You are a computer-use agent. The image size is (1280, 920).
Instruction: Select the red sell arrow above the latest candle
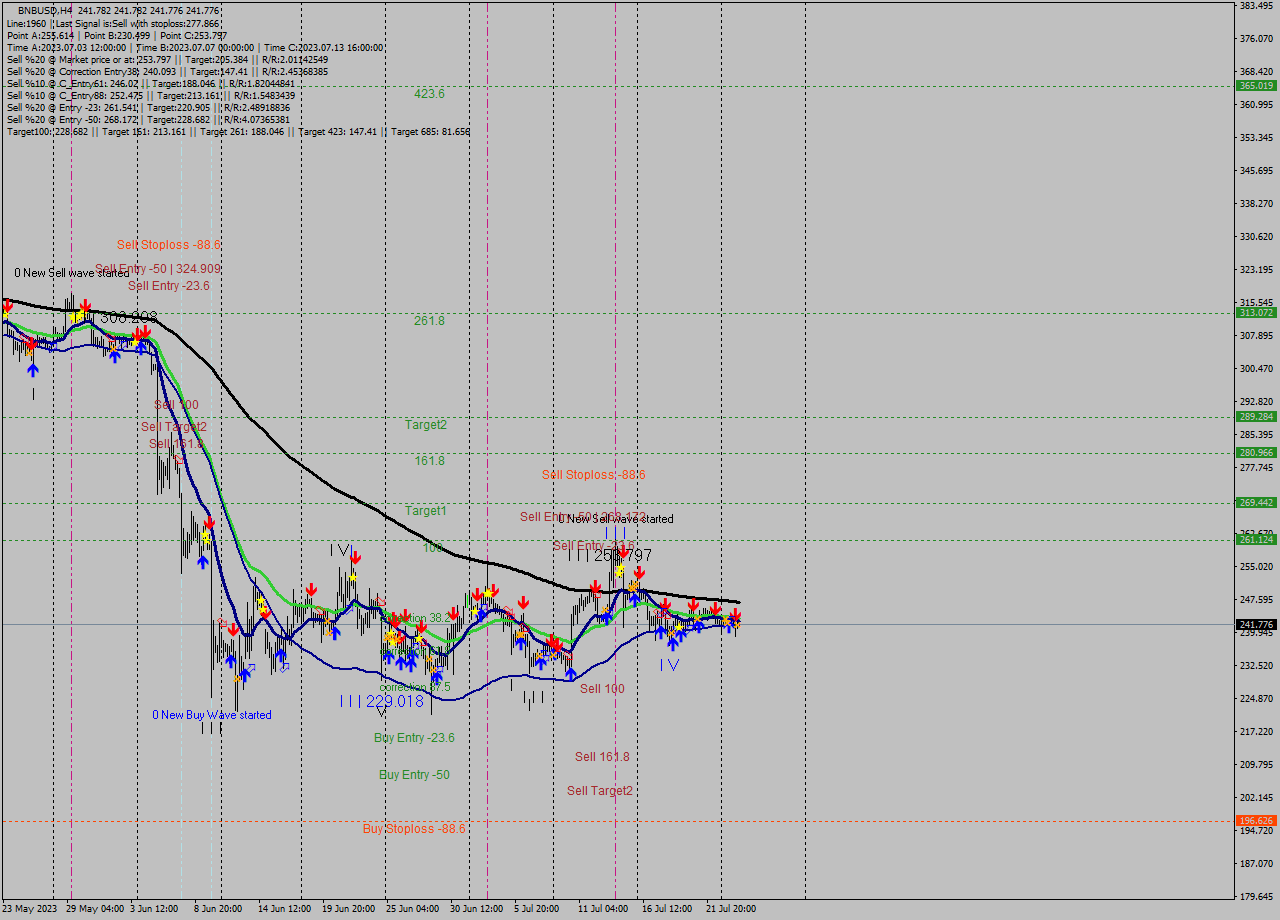pos(736,612)
